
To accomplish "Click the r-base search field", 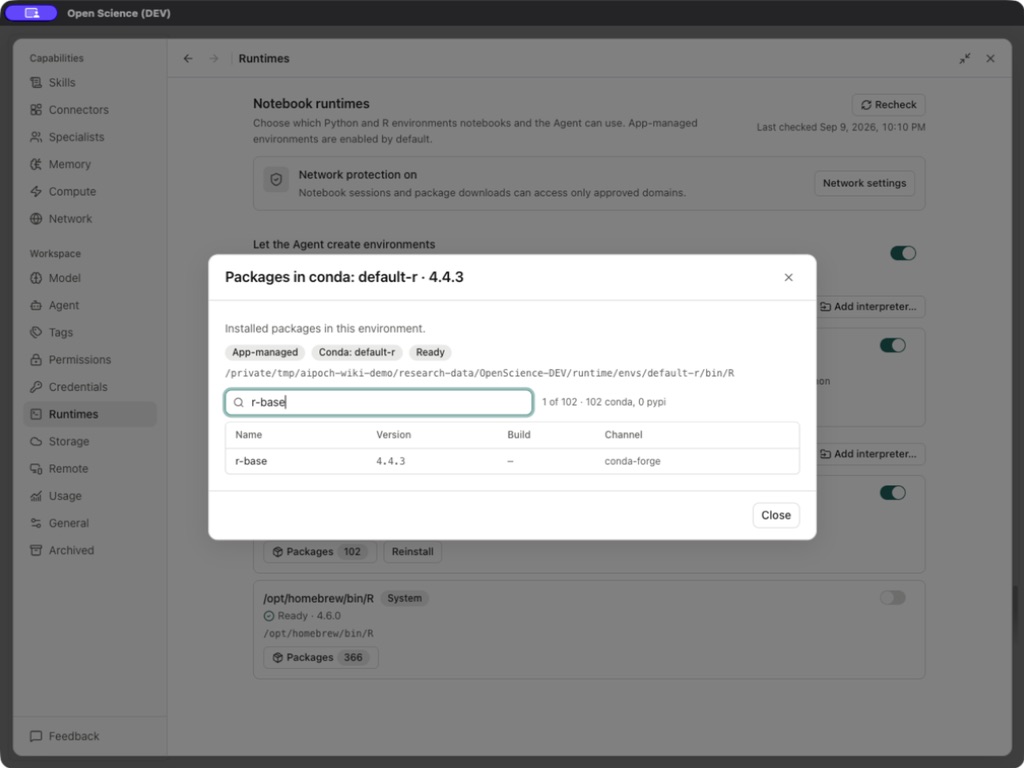I will click(x=379, y=402).
